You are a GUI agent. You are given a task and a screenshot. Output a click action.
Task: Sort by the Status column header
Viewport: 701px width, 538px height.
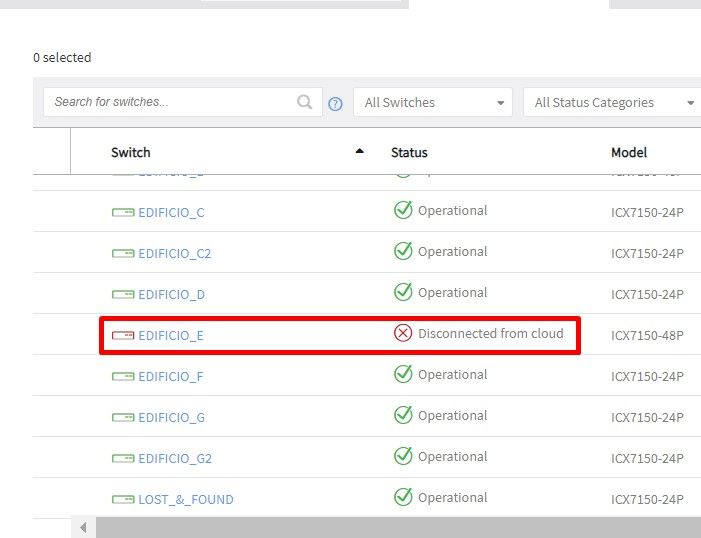point(409,153)
